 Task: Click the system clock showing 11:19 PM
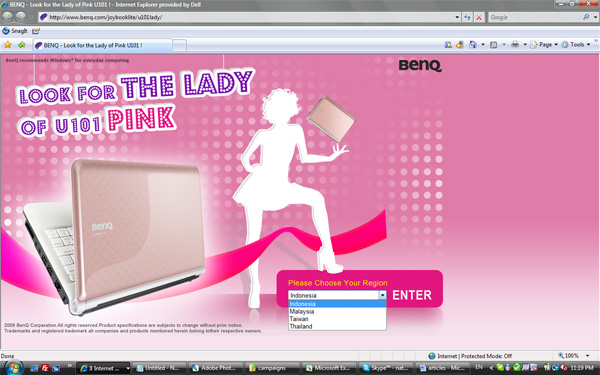pyautogui.click(x=581, y=368)
